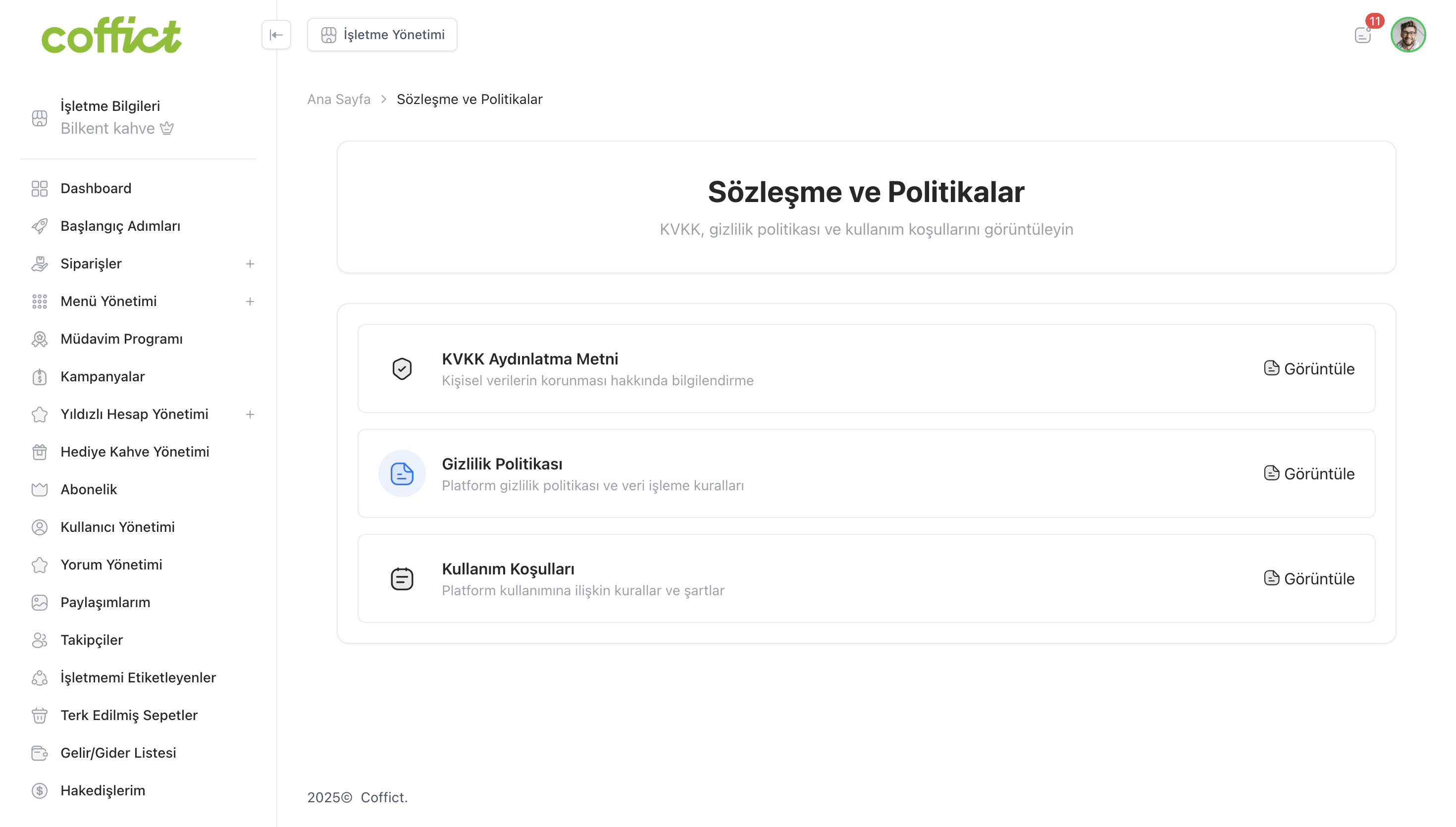This screenshot has height=827, width=1456.
Task: Collapse the sidebar with the arrow icon
Action: coord(276,35)
